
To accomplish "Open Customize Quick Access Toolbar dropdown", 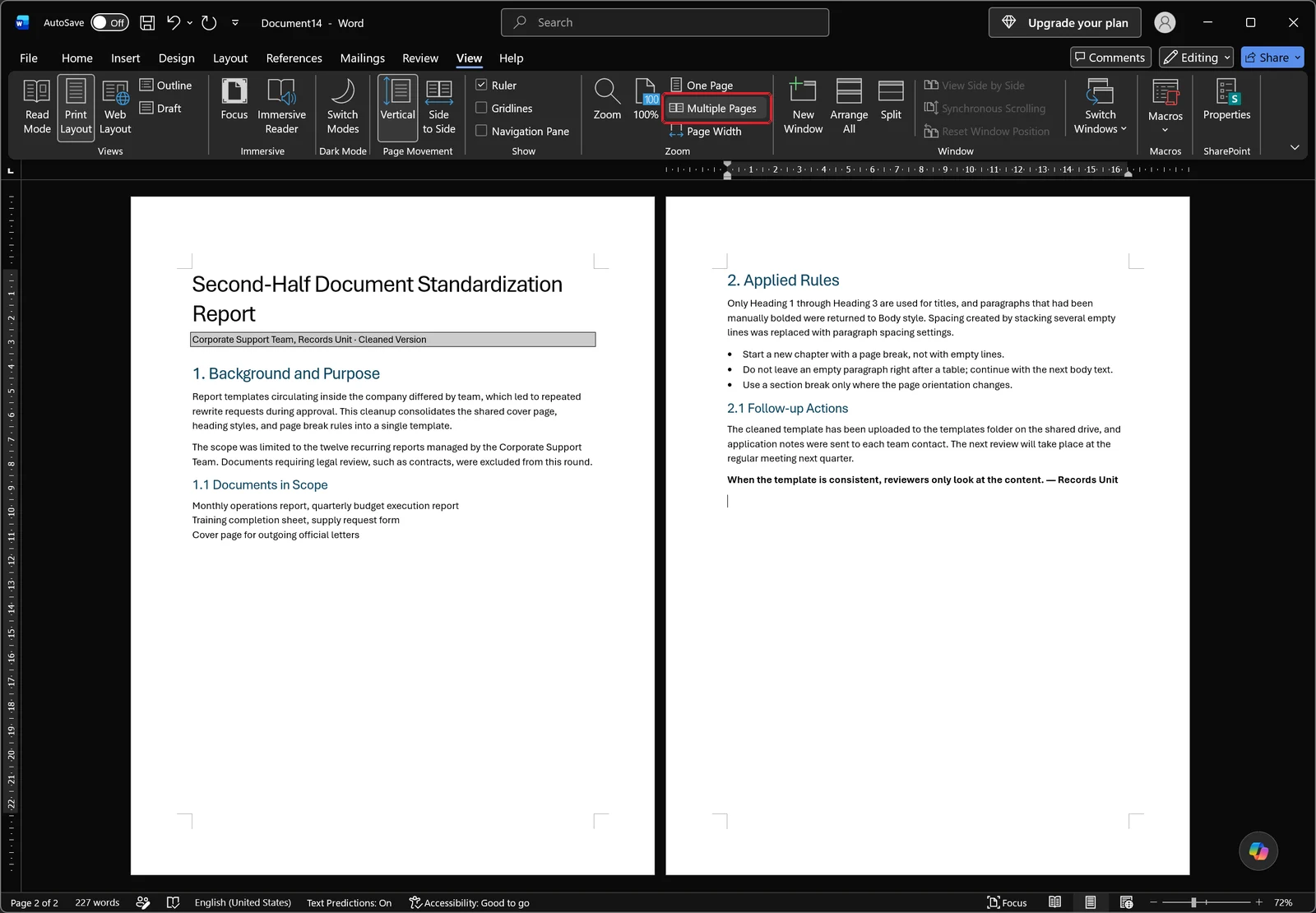I will tap(235, 23).
